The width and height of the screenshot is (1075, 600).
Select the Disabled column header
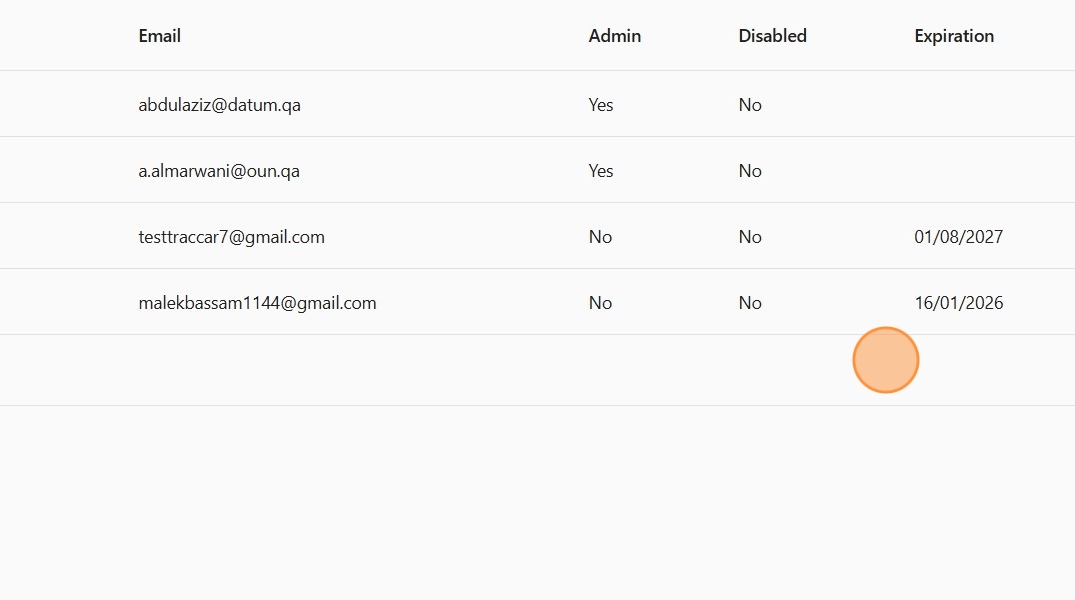772,36
